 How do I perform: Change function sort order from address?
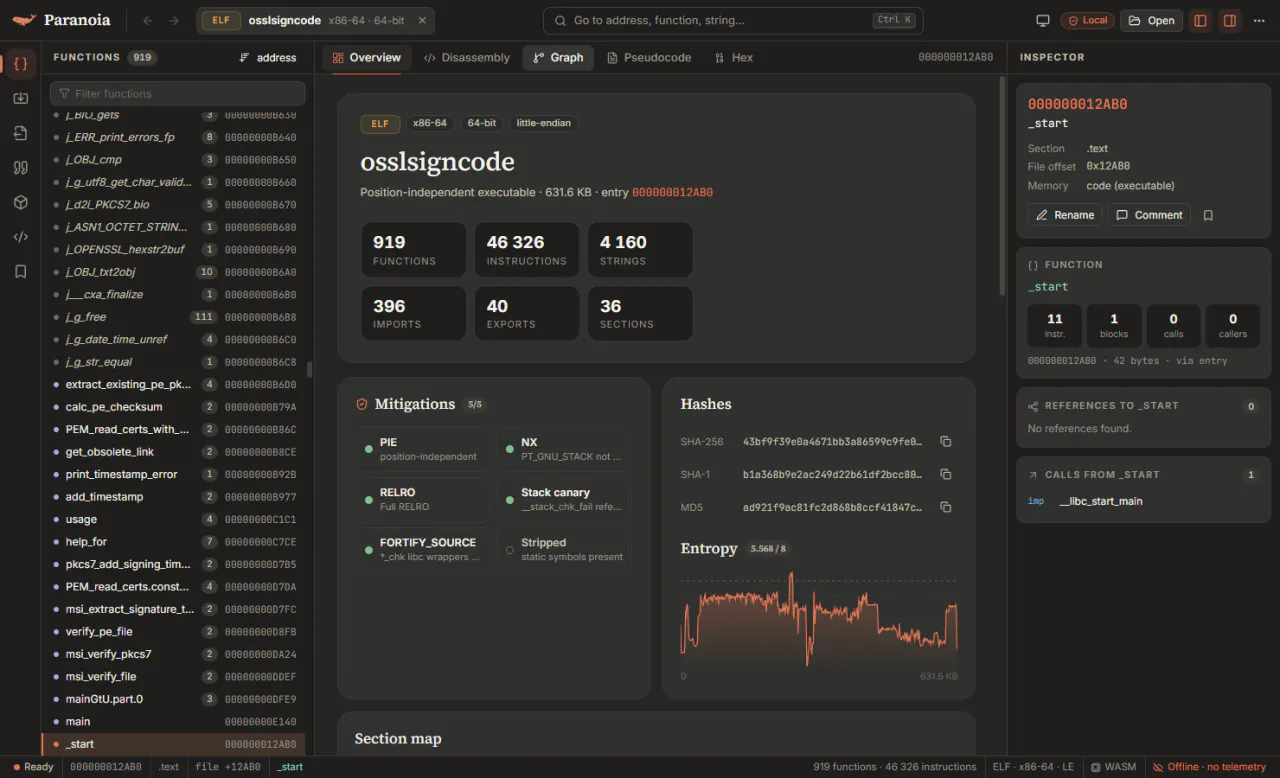pos(268,58)
